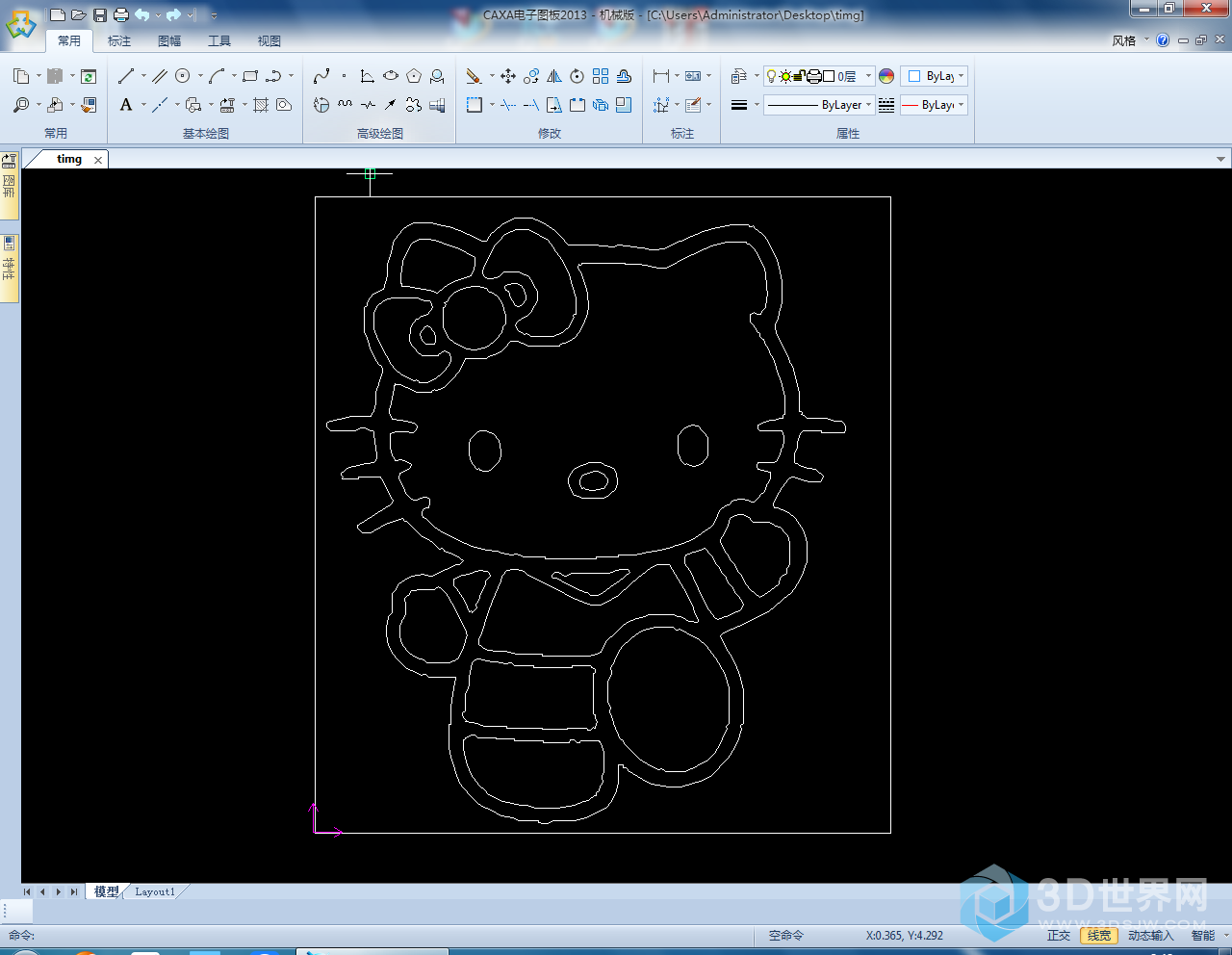1232x955 pixels.
Task: Click the Open file folder icon
Action: [79, 14]
